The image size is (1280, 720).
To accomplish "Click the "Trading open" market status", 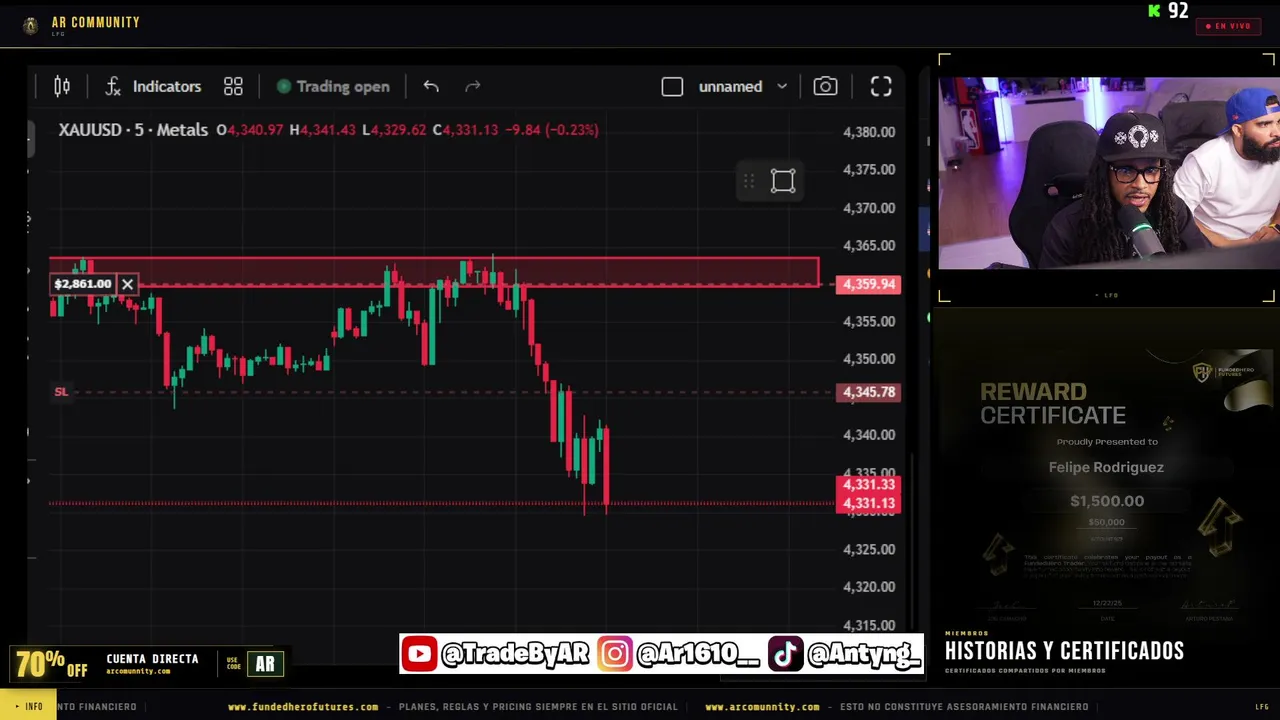I will click(333, 87).
